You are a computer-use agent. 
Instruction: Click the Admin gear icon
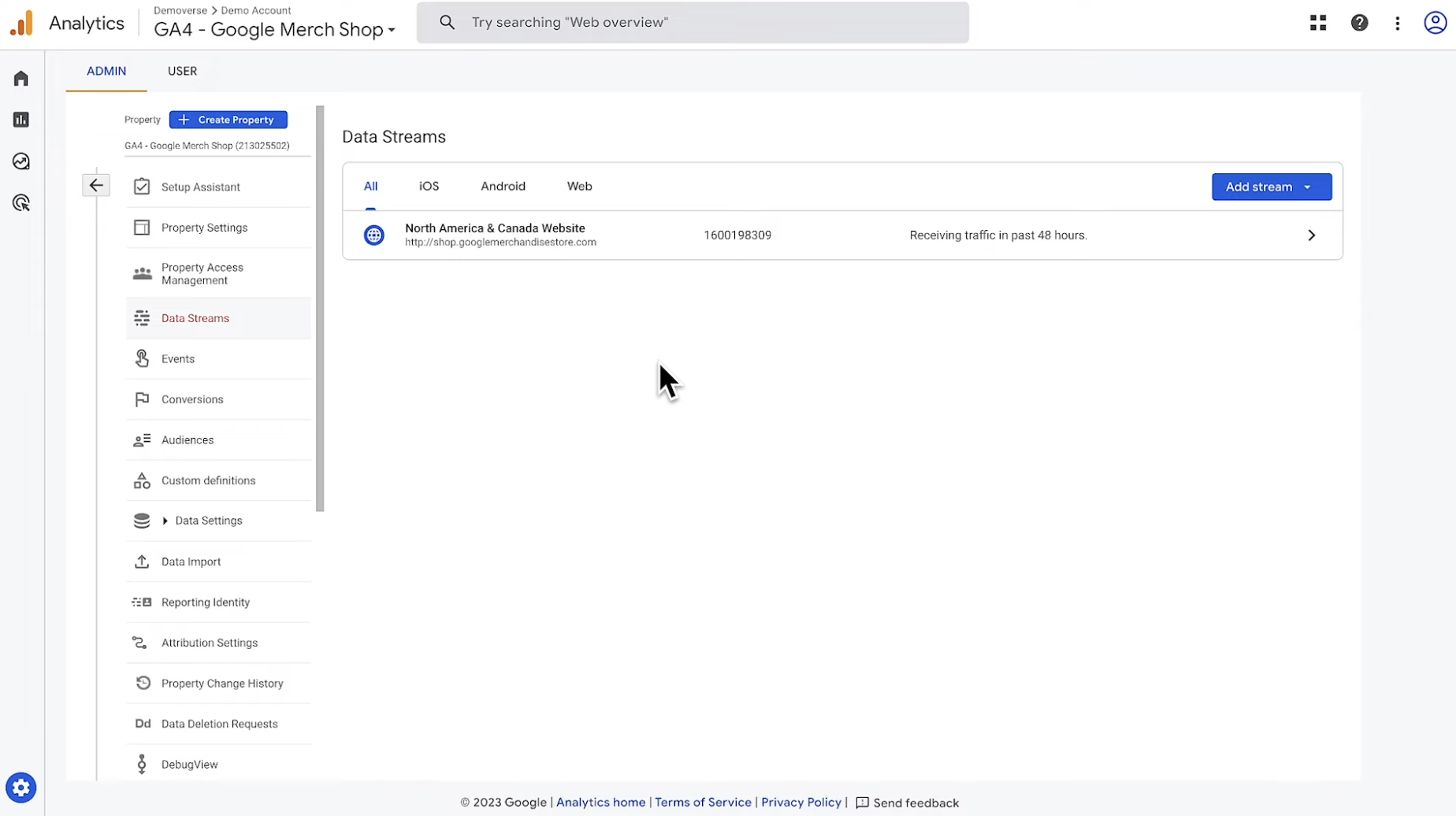tap(21, 788)
